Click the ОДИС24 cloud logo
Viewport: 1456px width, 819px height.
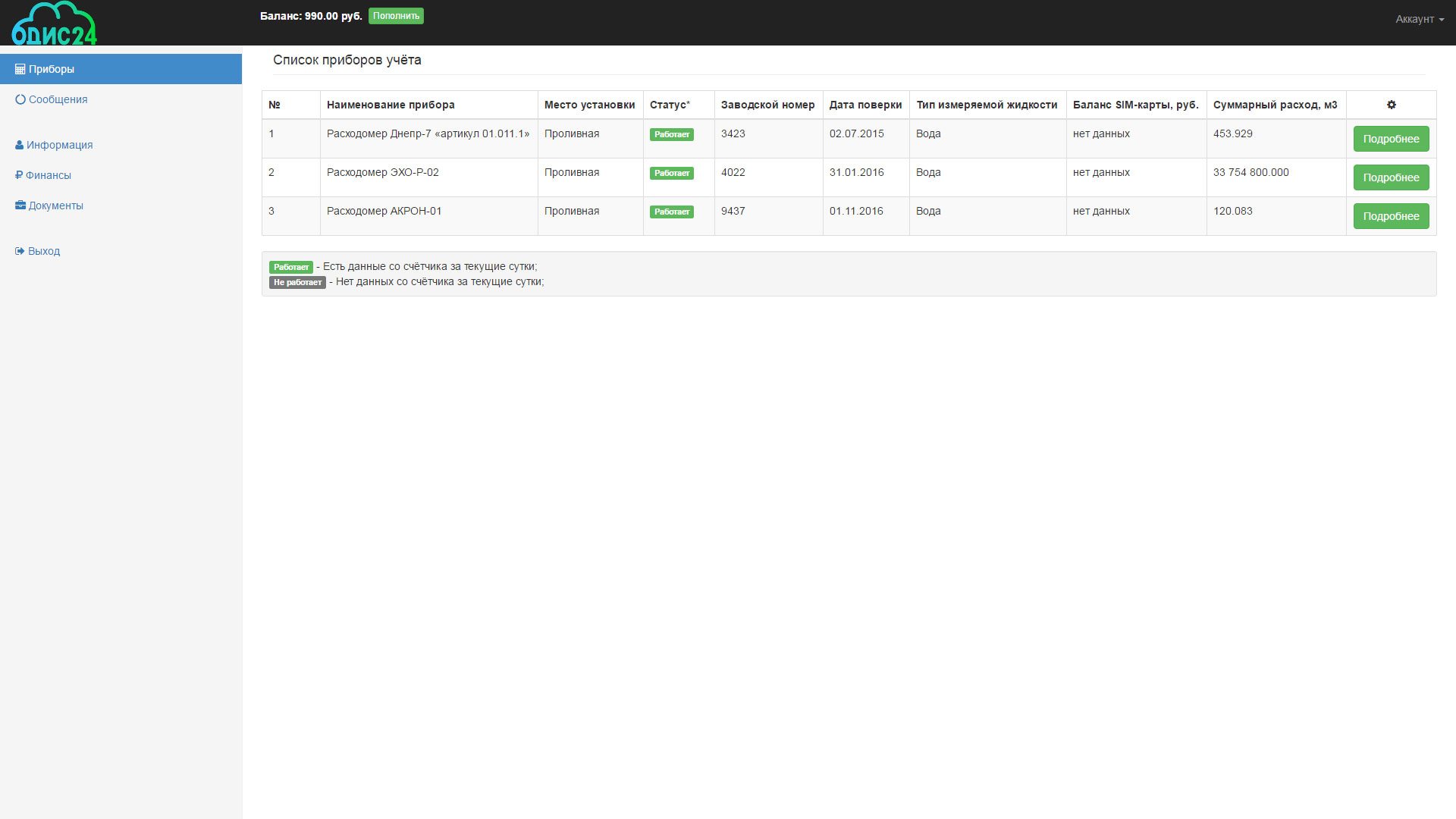click(54, 23)
